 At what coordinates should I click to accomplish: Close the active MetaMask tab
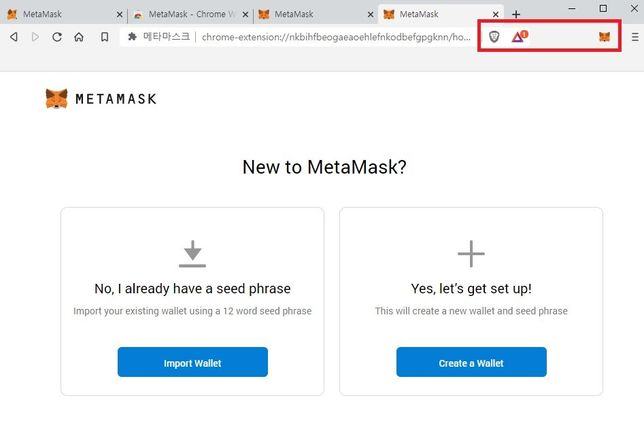pos(497,14)
